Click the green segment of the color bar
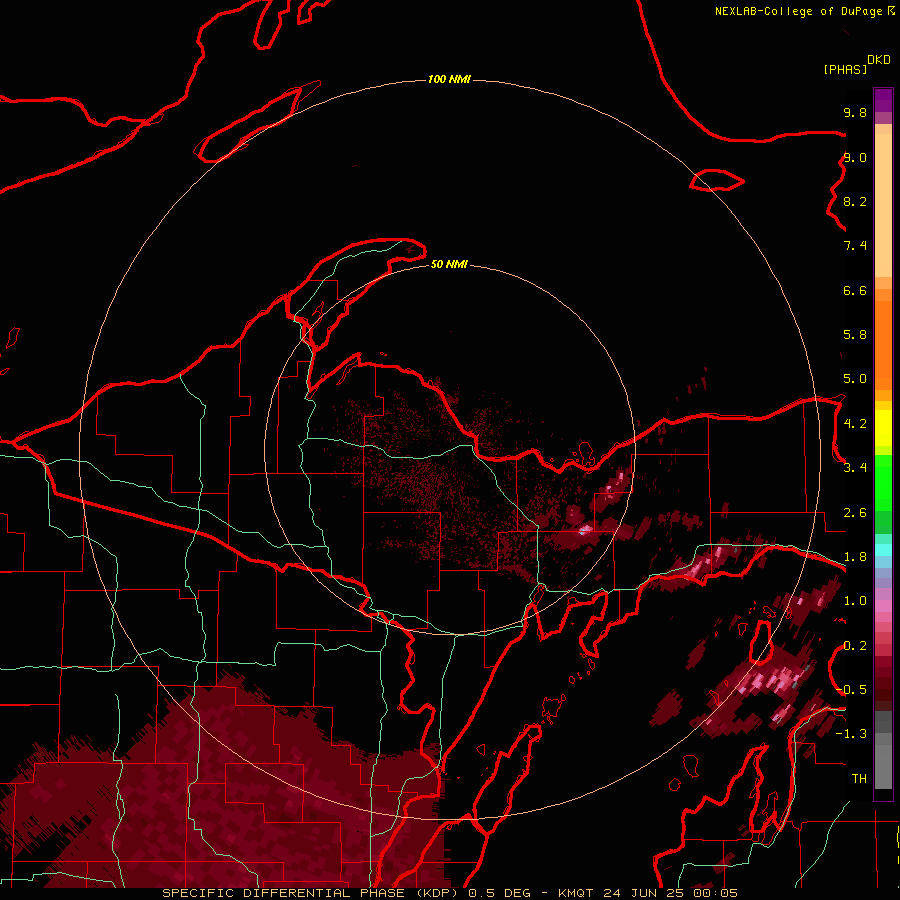The image size is (900, 900). pos(883,494)
